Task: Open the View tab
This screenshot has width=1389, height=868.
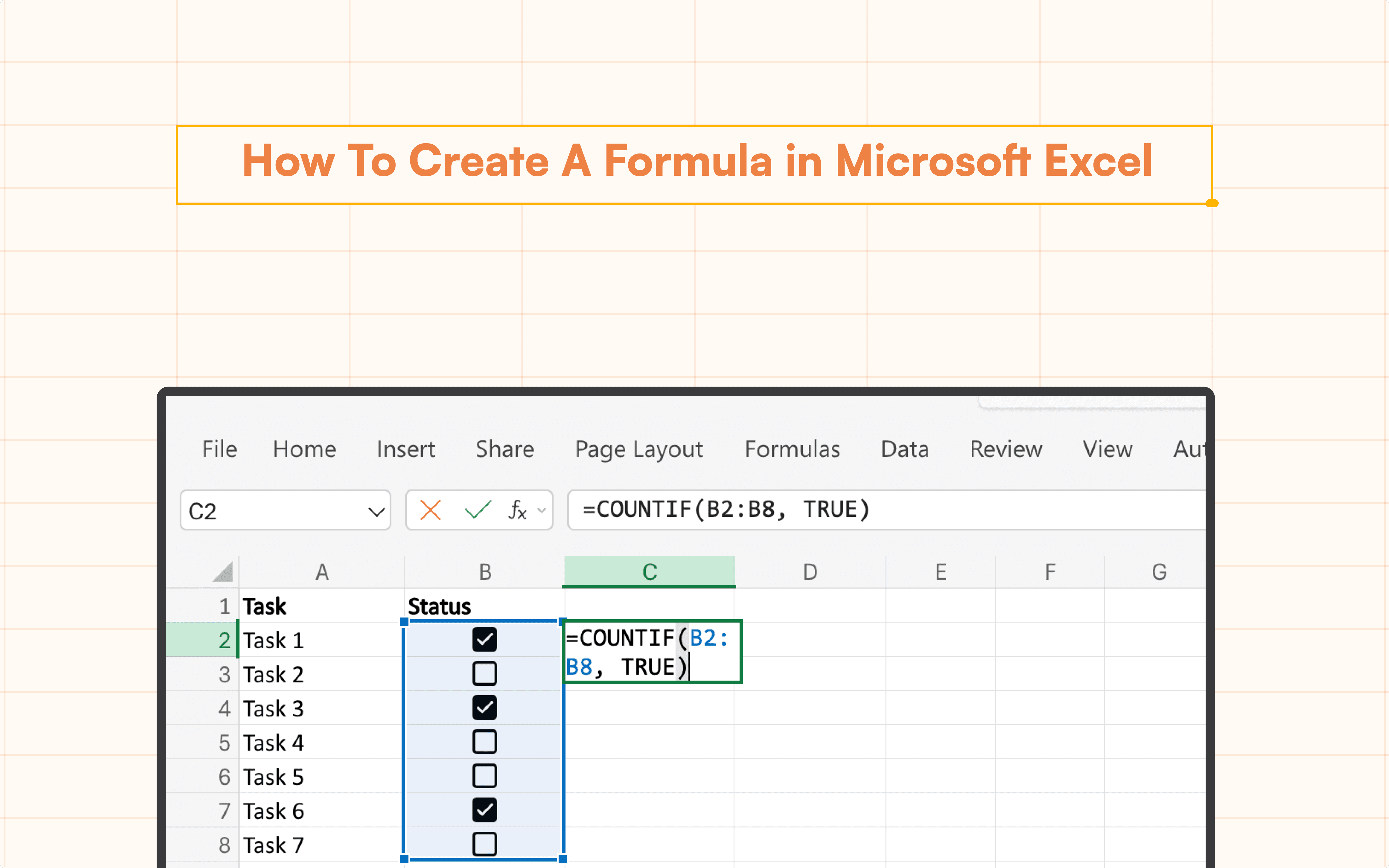Action: coord(1107,449)
